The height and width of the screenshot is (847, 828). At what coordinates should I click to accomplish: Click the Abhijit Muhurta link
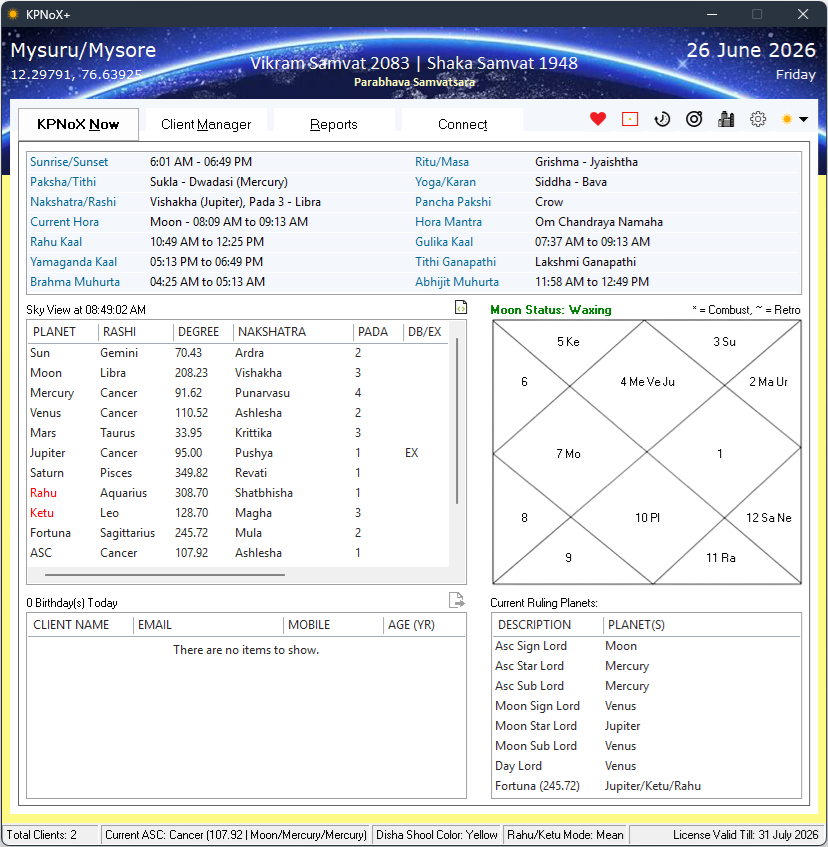[457, 282]
